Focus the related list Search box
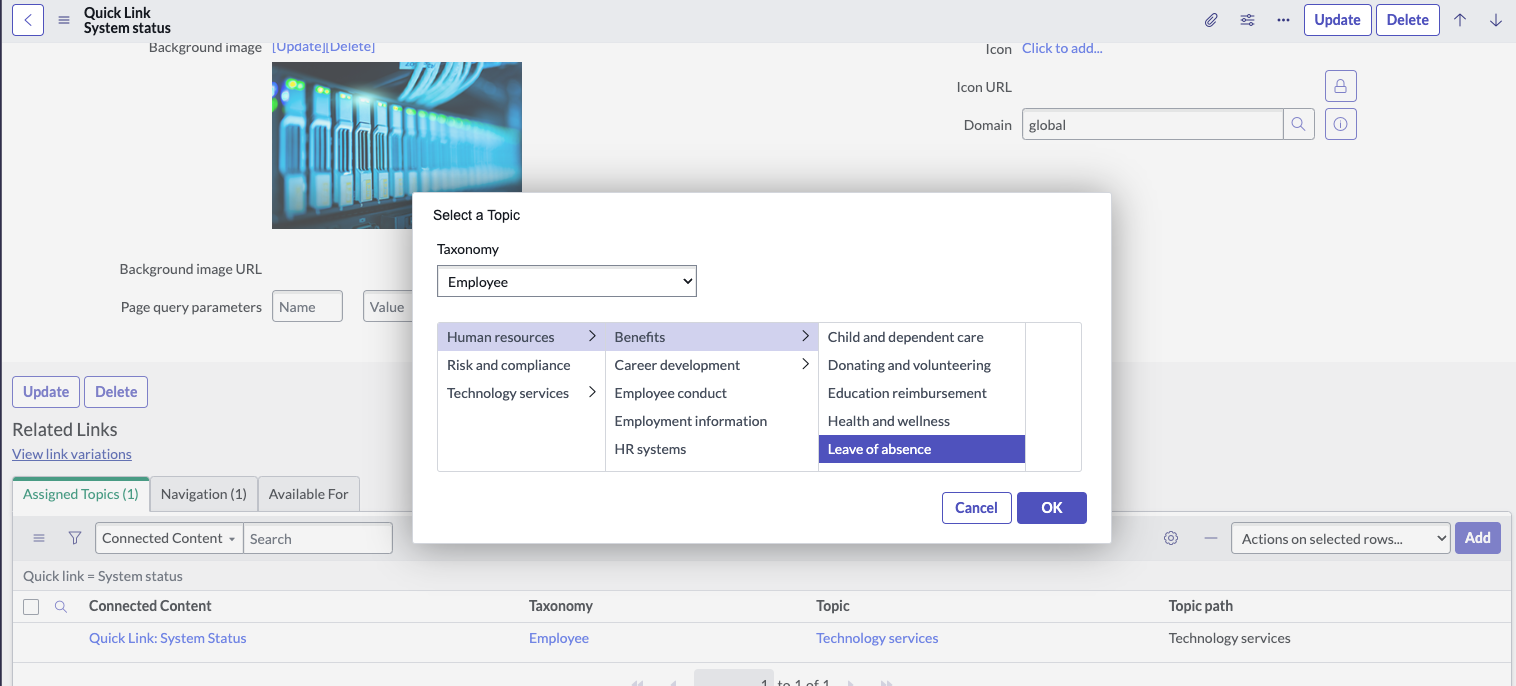This screenshot has height=686, width=1516. tap(318, 538)
